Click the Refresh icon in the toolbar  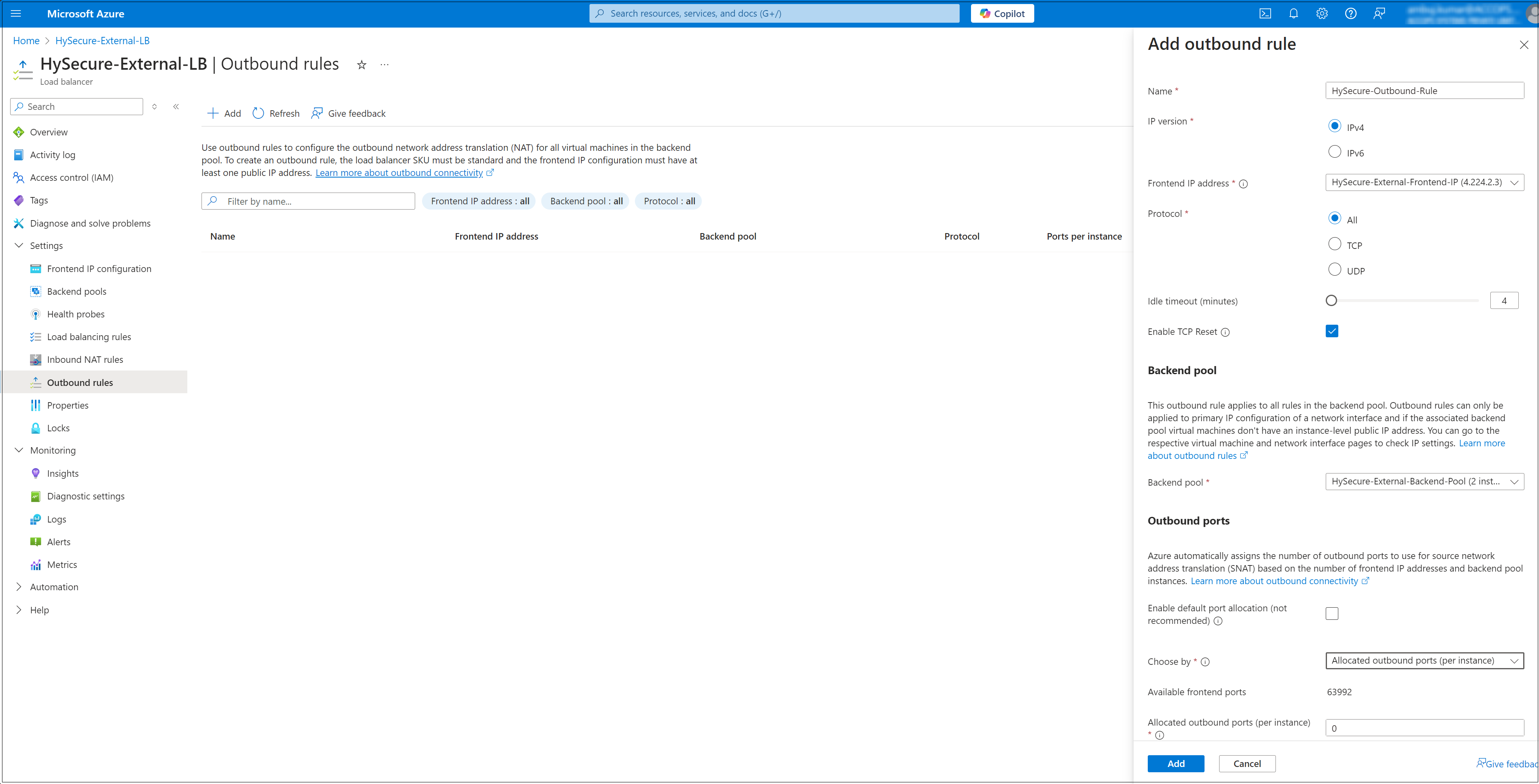[258, 114]
